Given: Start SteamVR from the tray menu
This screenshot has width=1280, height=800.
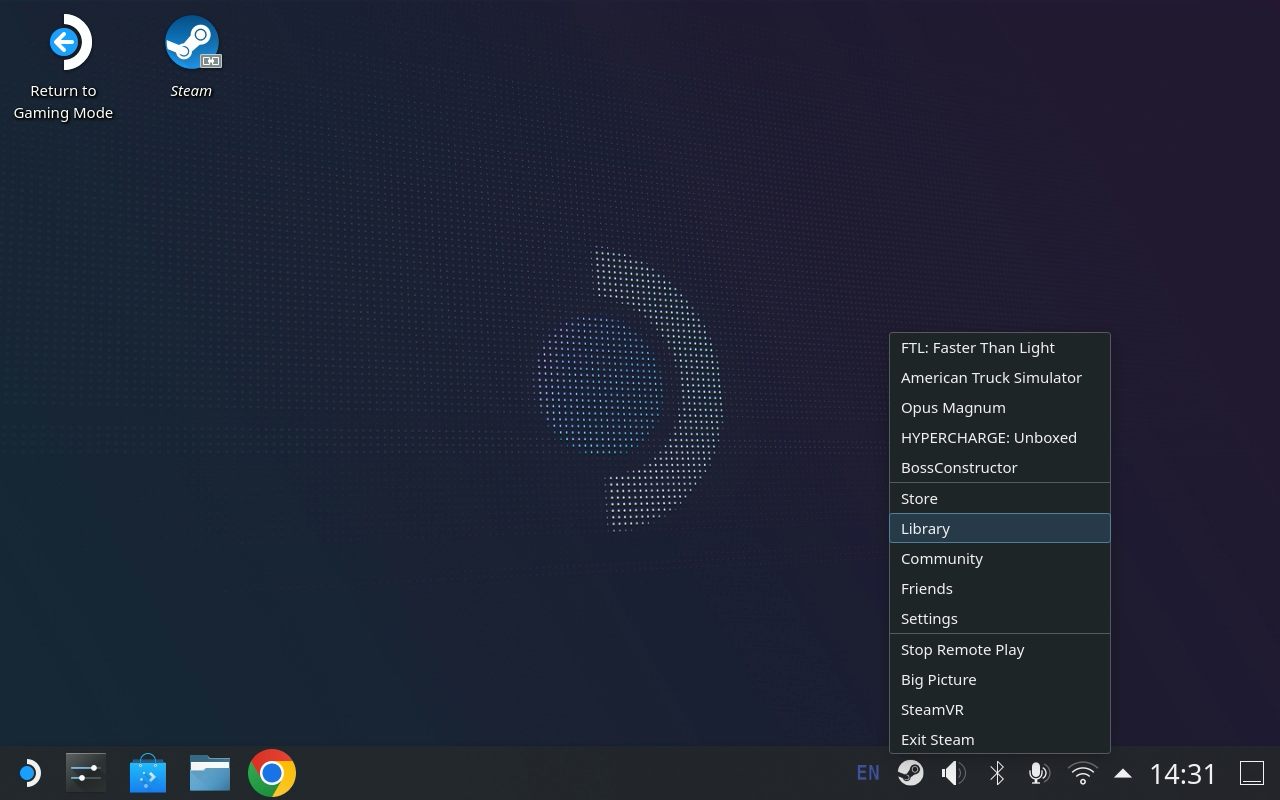Looking at the screenshot, I should pyautogui.click(x=1000, y=710).
